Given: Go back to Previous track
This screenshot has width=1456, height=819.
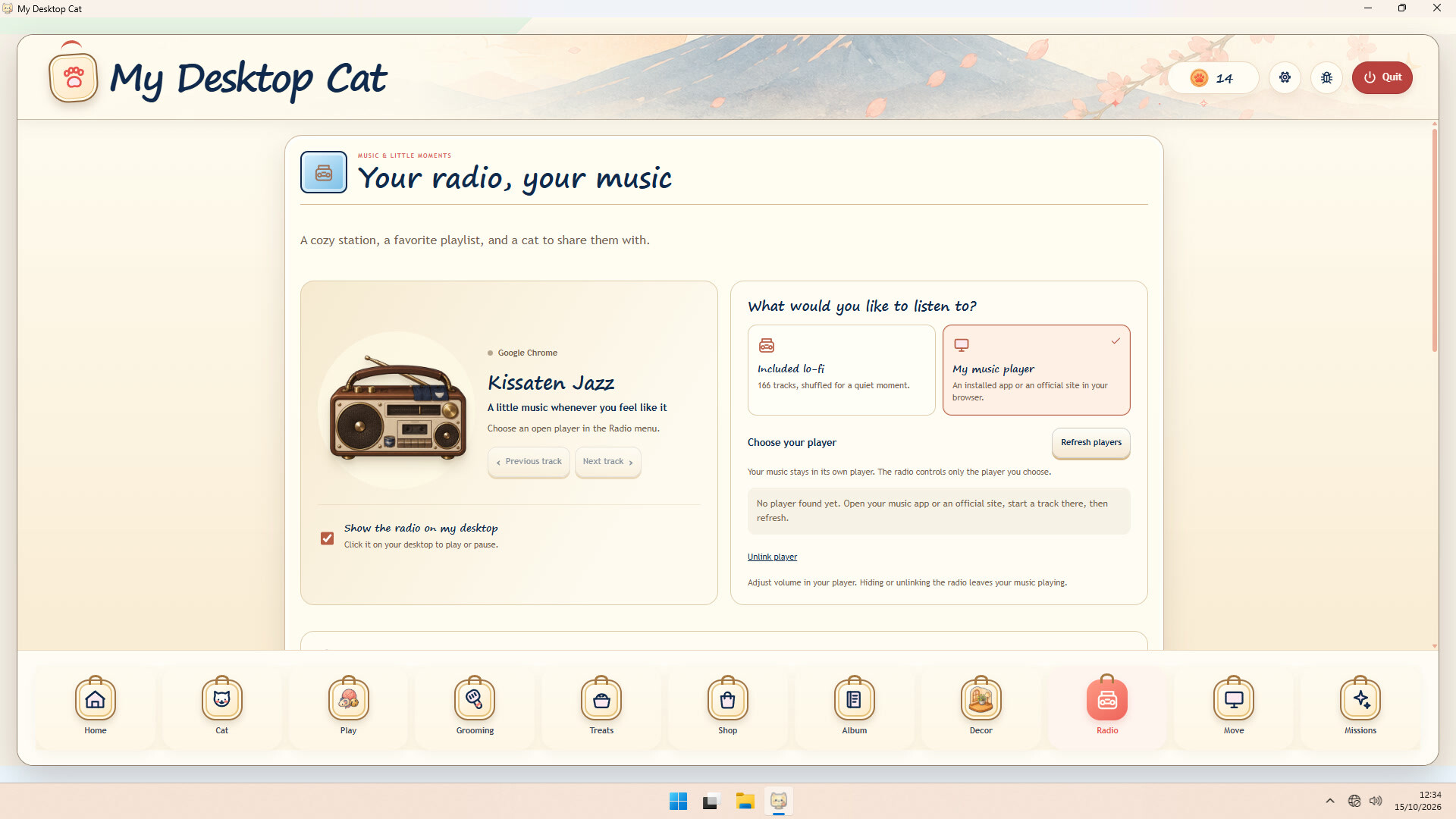Looking at the screenshot, I should [x=529, y=462].
